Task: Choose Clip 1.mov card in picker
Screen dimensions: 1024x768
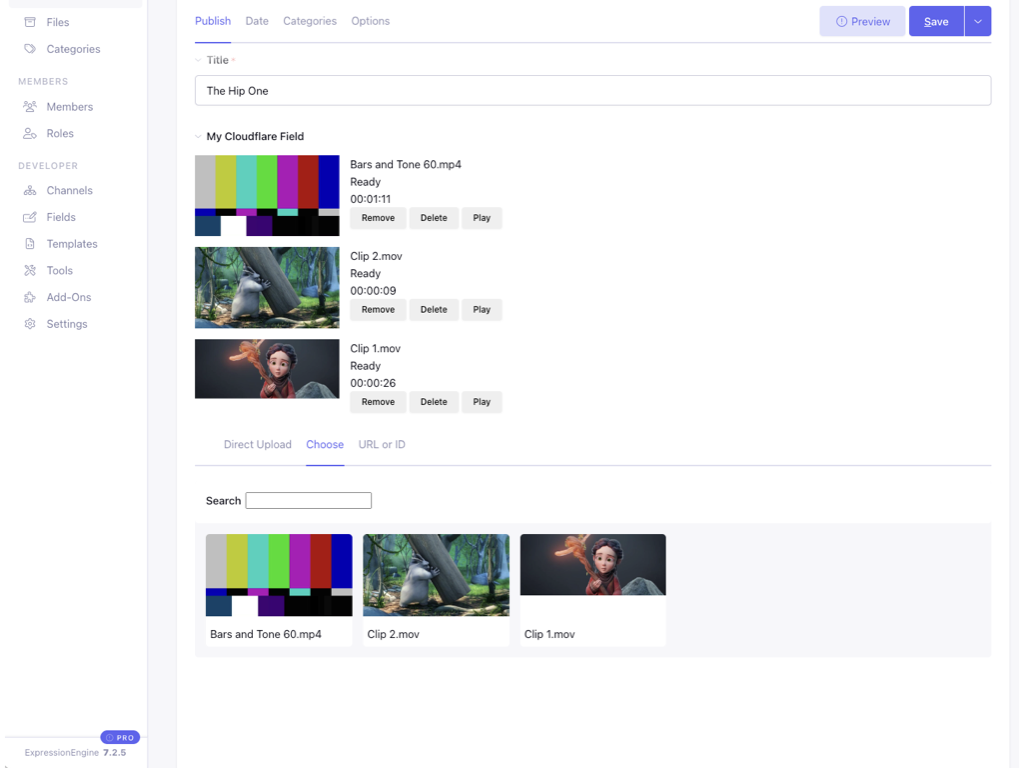Action: coord(593,590)
